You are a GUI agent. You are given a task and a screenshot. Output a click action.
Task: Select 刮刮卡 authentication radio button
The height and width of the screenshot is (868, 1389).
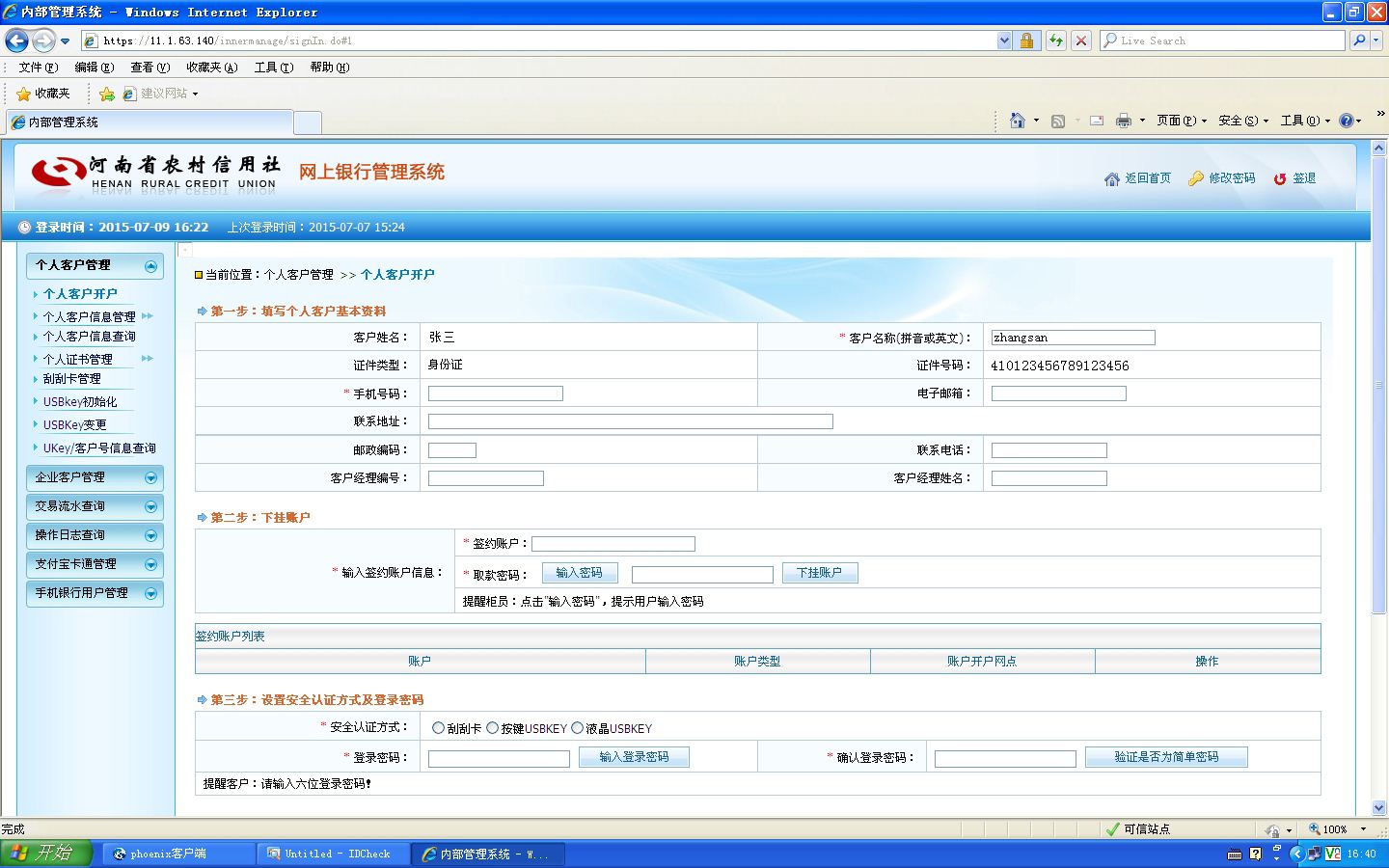tap(439, 728)
